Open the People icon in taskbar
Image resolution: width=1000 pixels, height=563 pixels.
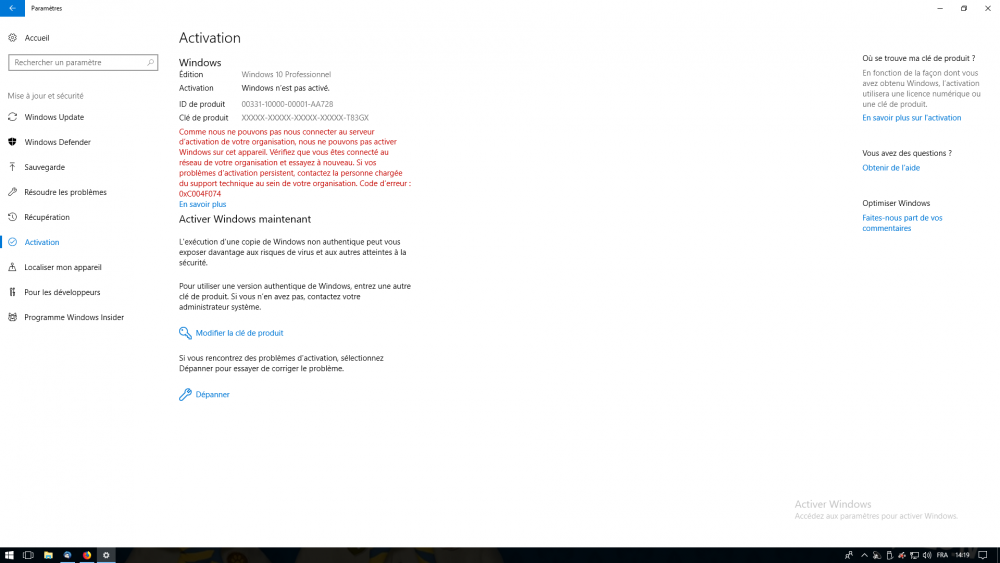pos(848,555)
